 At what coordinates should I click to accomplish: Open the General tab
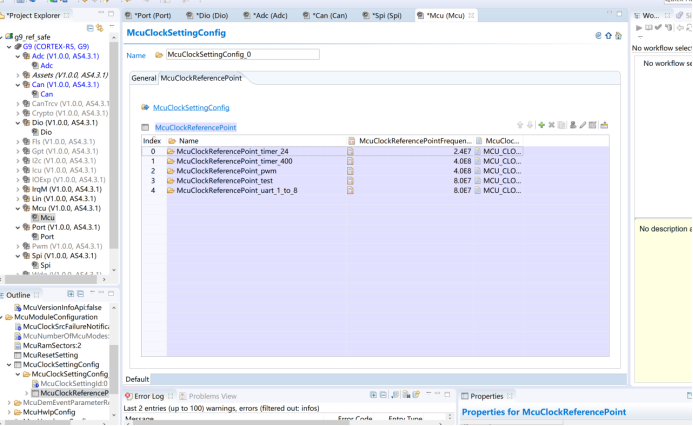(144, 78)
